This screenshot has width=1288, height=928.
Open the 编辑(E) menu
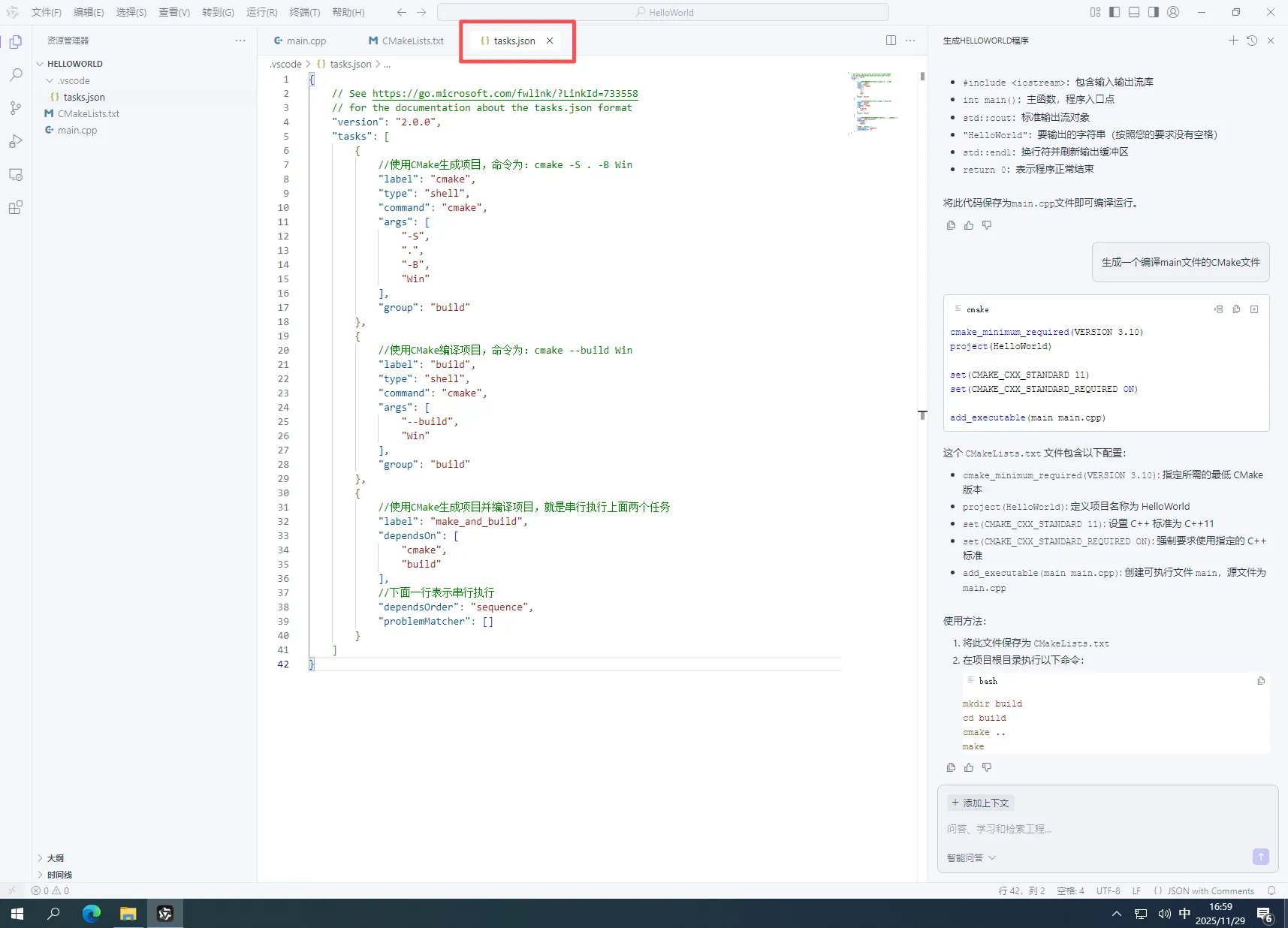[x=89, y=12]
